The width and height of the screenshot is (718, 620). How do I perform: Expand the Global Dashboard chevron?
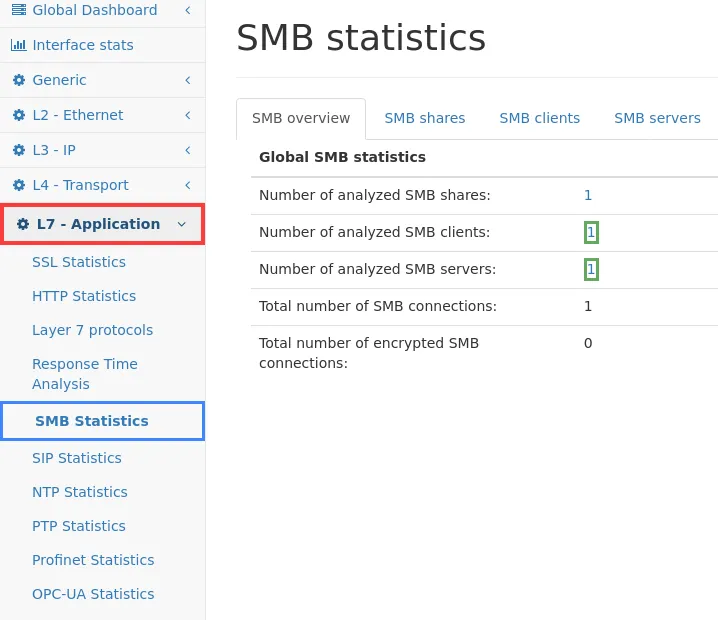(187, 10)
